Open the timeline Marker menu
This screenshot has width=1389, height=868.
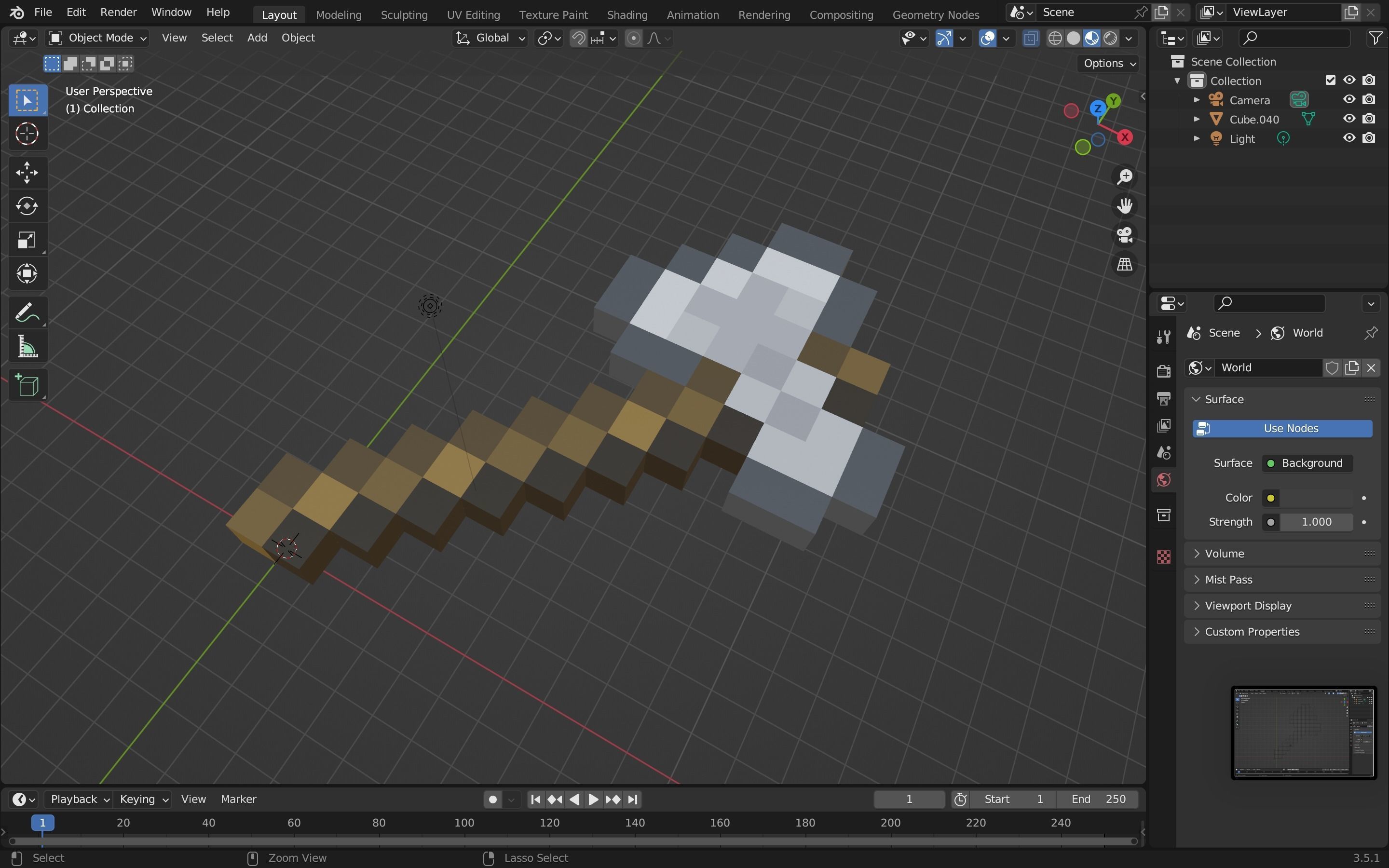pyautogui.click(x=238, y=800)
